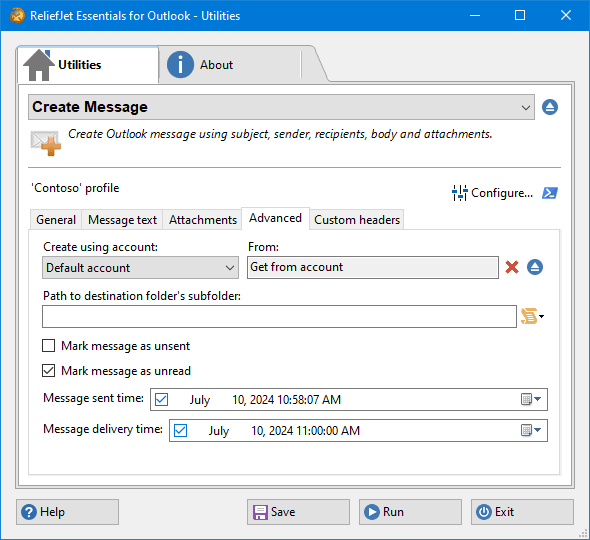Screen dimensions: 590x540
Task: Open the Default account dropdown
Action: click(x=140, y=268)
